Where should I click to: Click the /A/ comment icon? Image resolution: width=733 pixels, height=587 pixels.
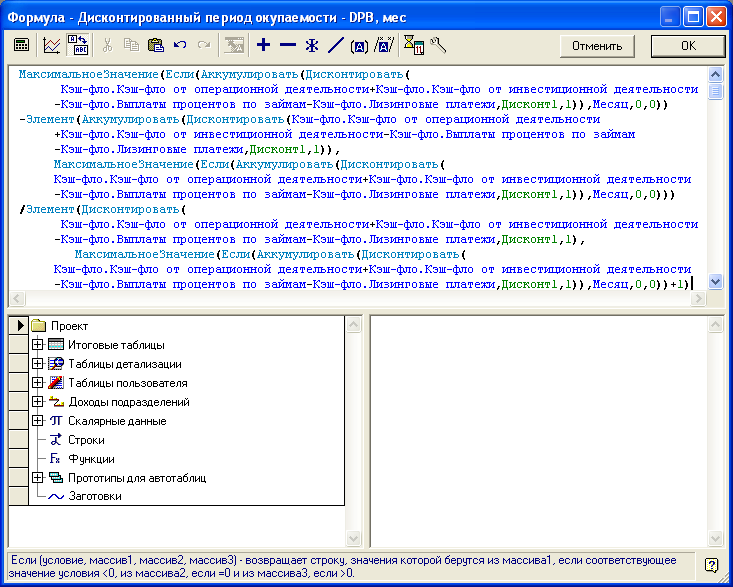click(x=384, y=45)
